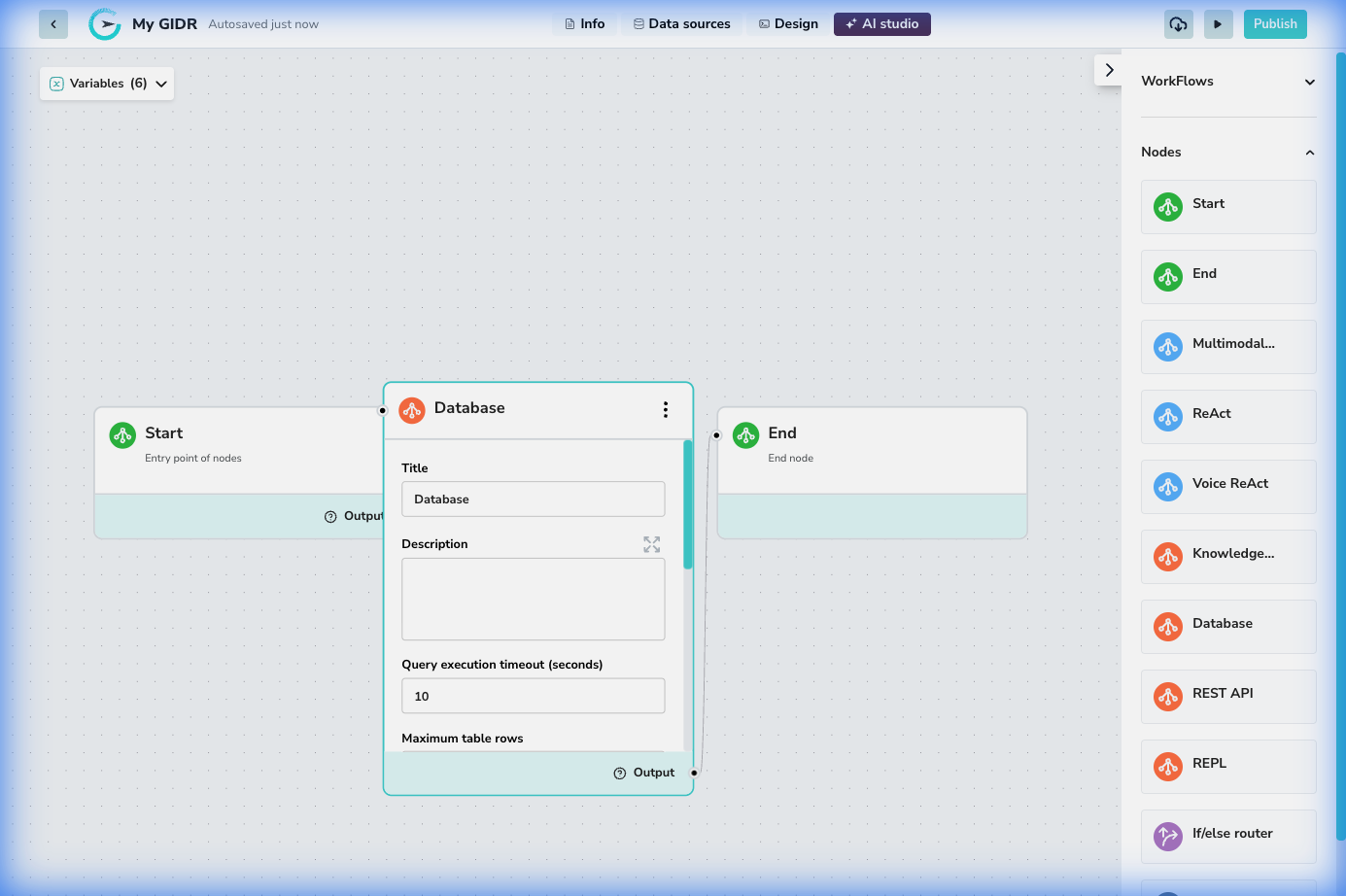Click the Database node panel scrollbar
The height and width of the screenshot is (896, 1346).
688,504
